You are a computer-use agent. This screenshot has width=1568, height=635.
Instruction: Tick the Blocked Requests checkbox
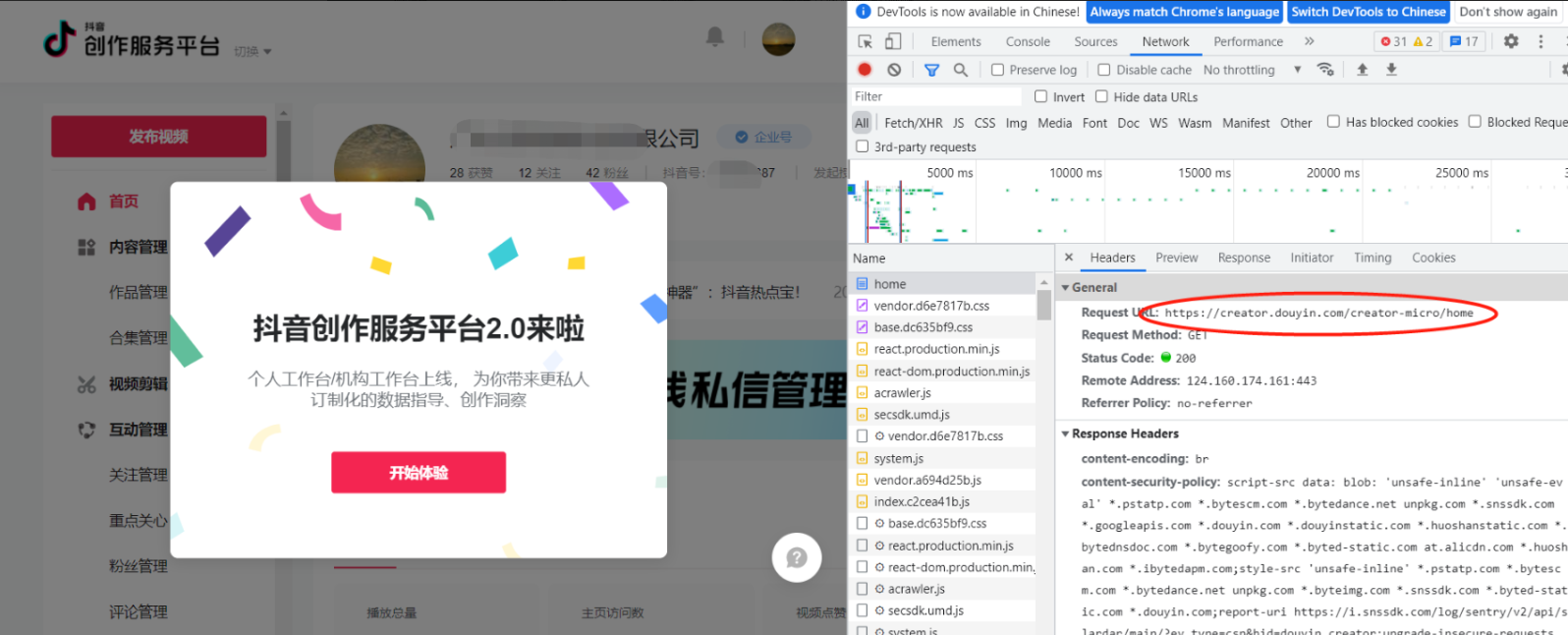click(x=1475, y=122)
